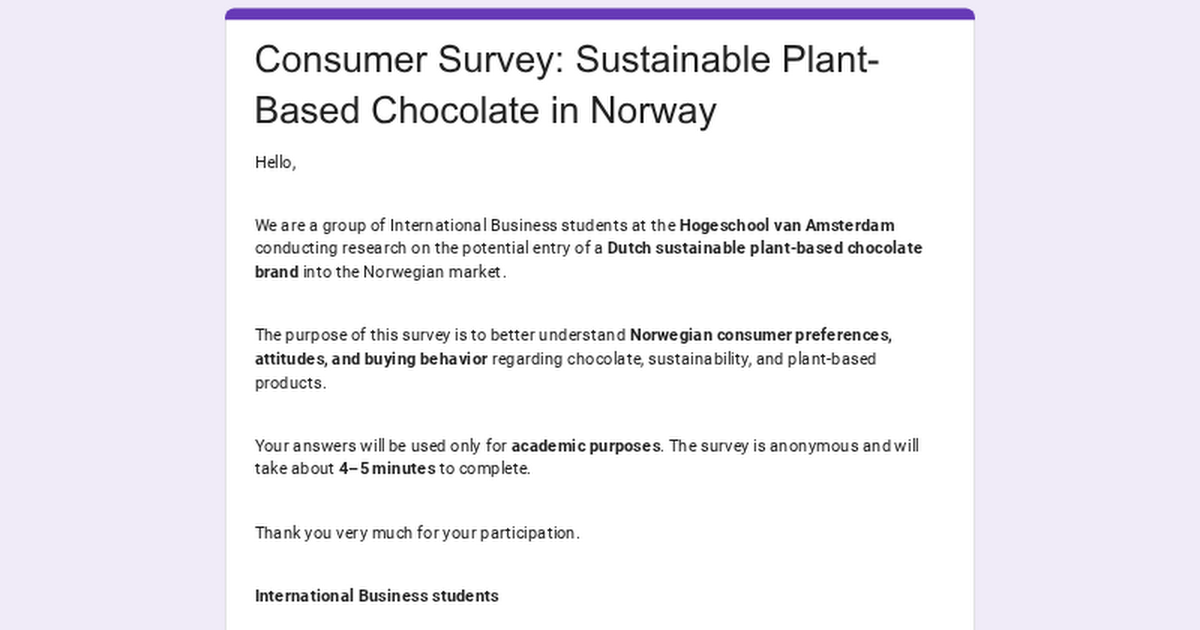Click the purple header bar atop the form
The width and height of the screenshot is (1200, 630).
coord(600,14)
